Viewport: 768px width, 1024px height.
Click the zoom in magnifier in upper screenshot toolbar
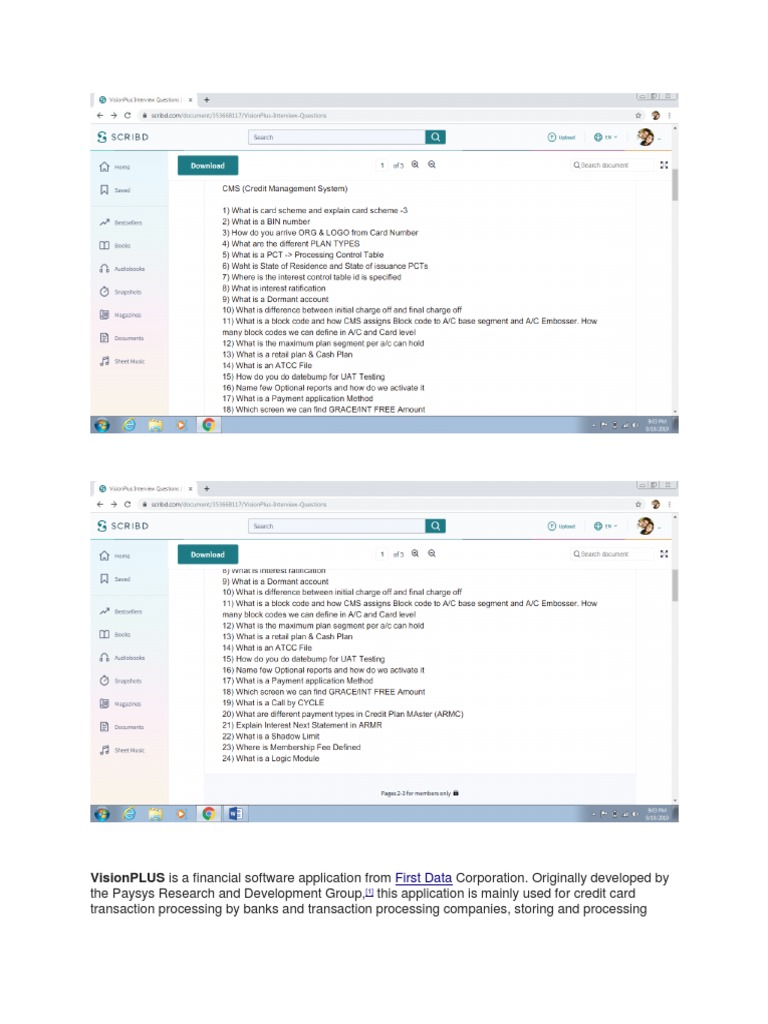[415, 165]
